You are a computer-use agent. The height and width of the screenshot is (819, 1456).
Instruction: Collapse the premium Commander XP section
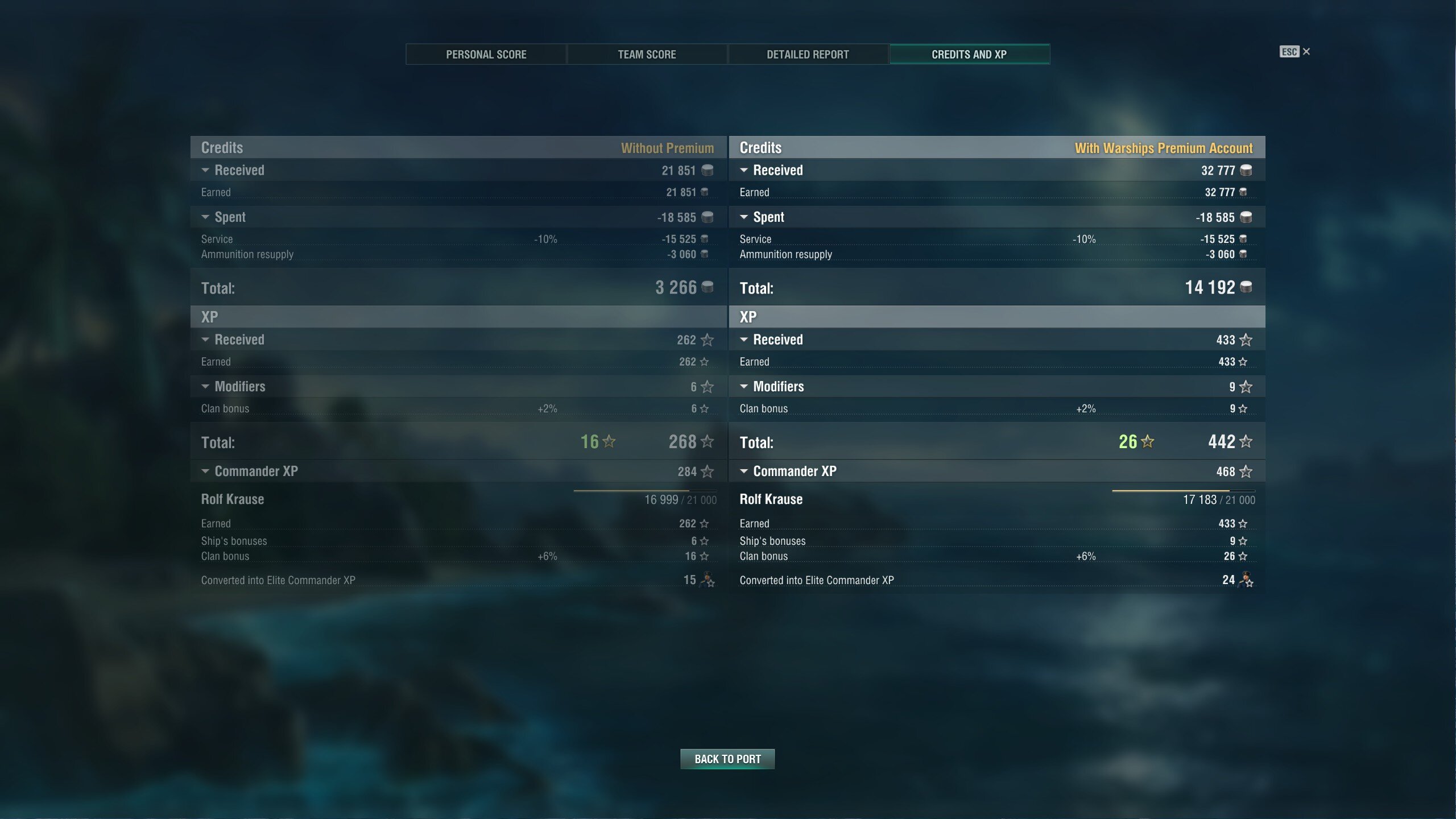(x=744, y=471)
